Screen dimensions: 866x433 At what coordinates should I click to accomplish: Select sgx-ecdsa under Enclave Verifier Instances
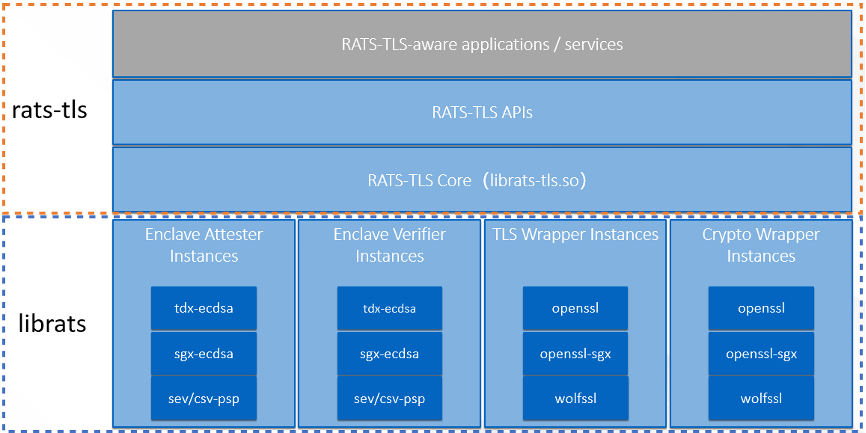(390, 353)
